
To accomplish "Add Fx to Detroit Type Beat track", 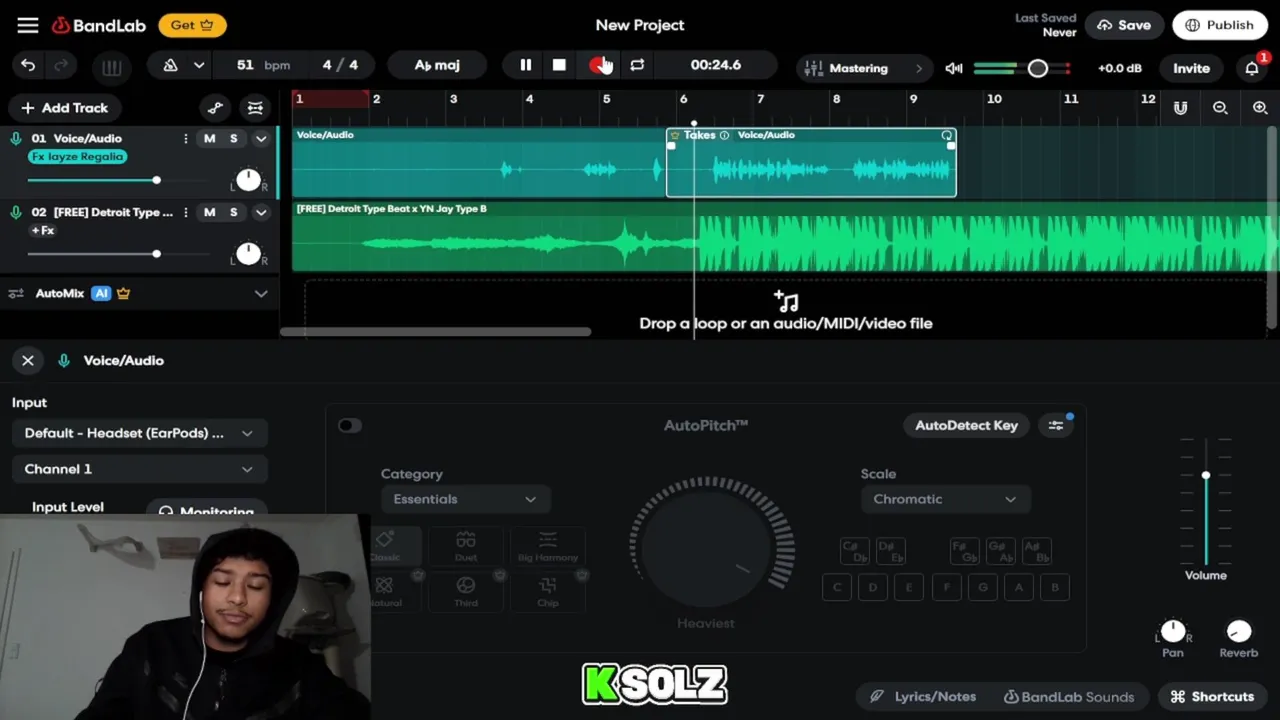I will pos(43,231).
